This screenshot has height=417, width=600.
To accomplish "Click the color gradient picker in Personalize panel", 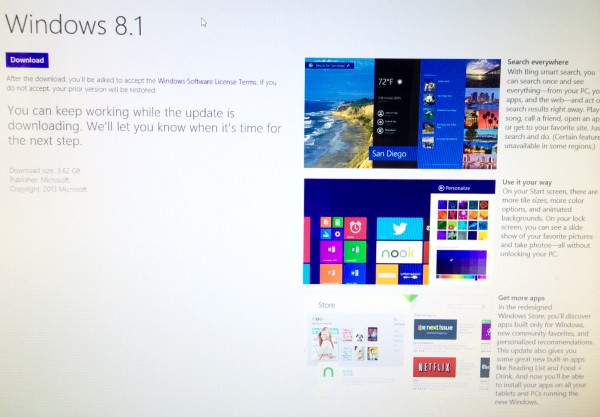I will [x=461, y=264].
